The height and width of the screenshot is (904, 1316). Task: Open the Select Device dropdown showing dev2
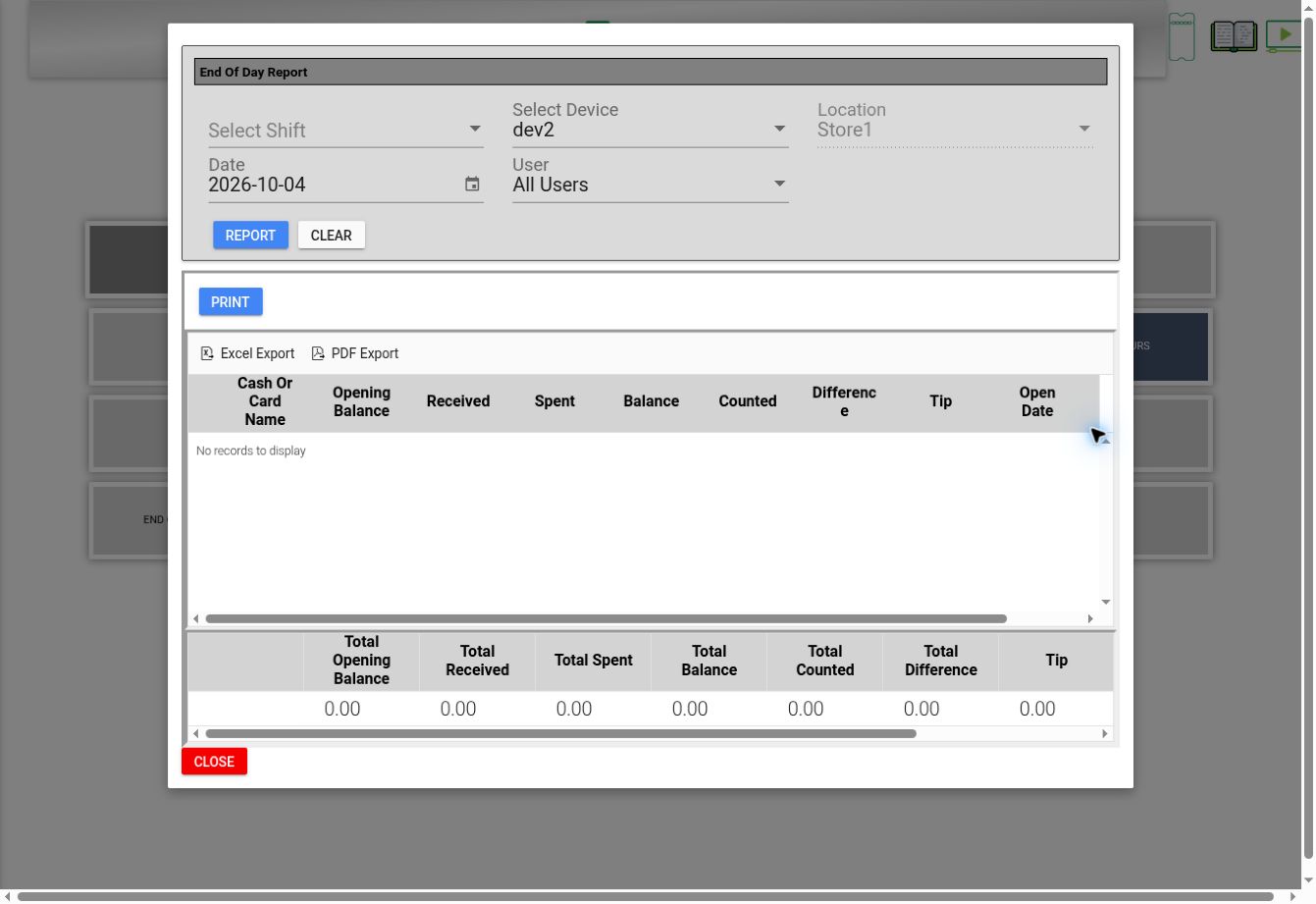click(x=651, y=130)
